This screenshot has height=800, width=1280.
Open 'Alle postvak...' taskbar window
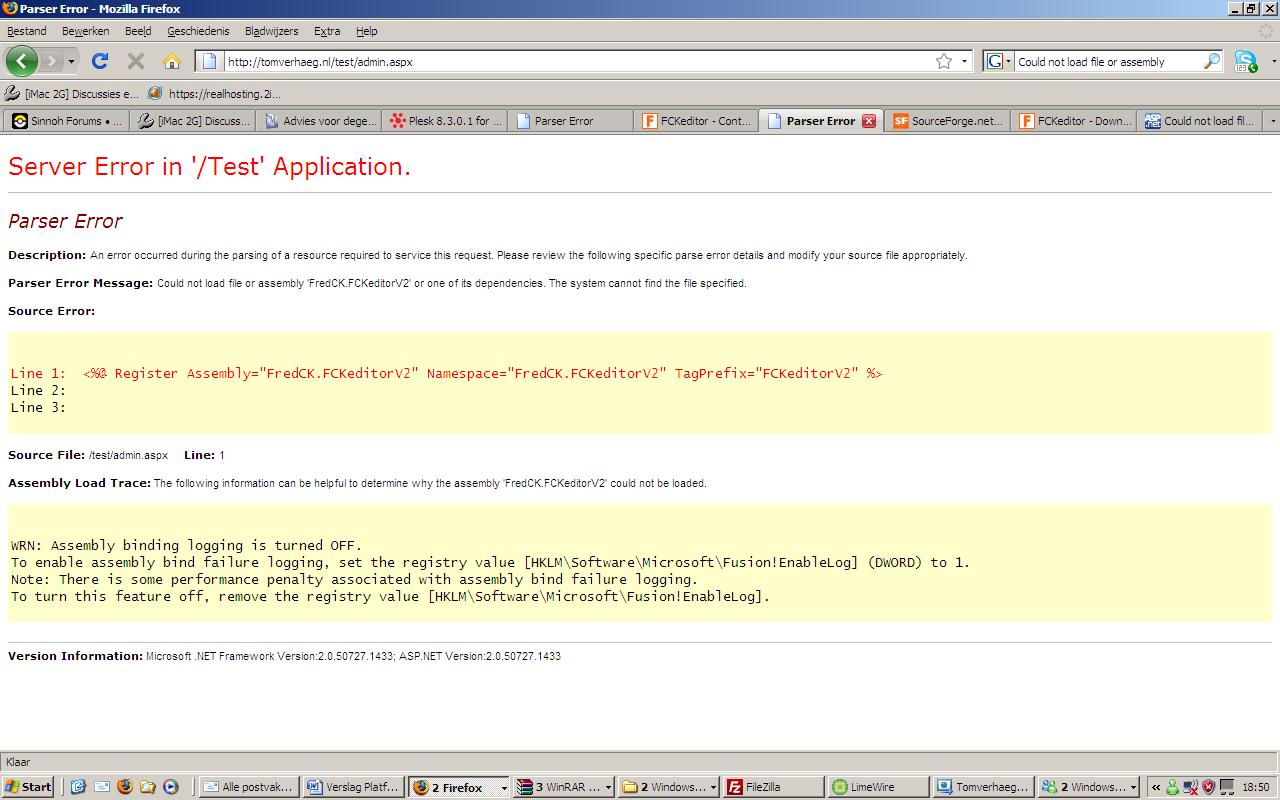pos(248,787)
